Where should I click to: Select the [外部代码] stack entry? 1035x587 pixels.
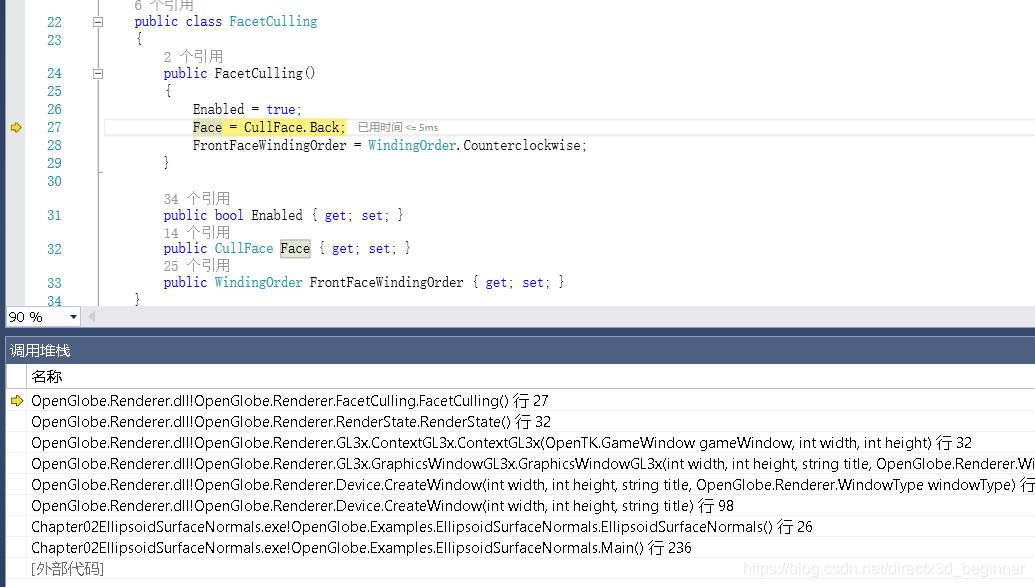point(67,569)
